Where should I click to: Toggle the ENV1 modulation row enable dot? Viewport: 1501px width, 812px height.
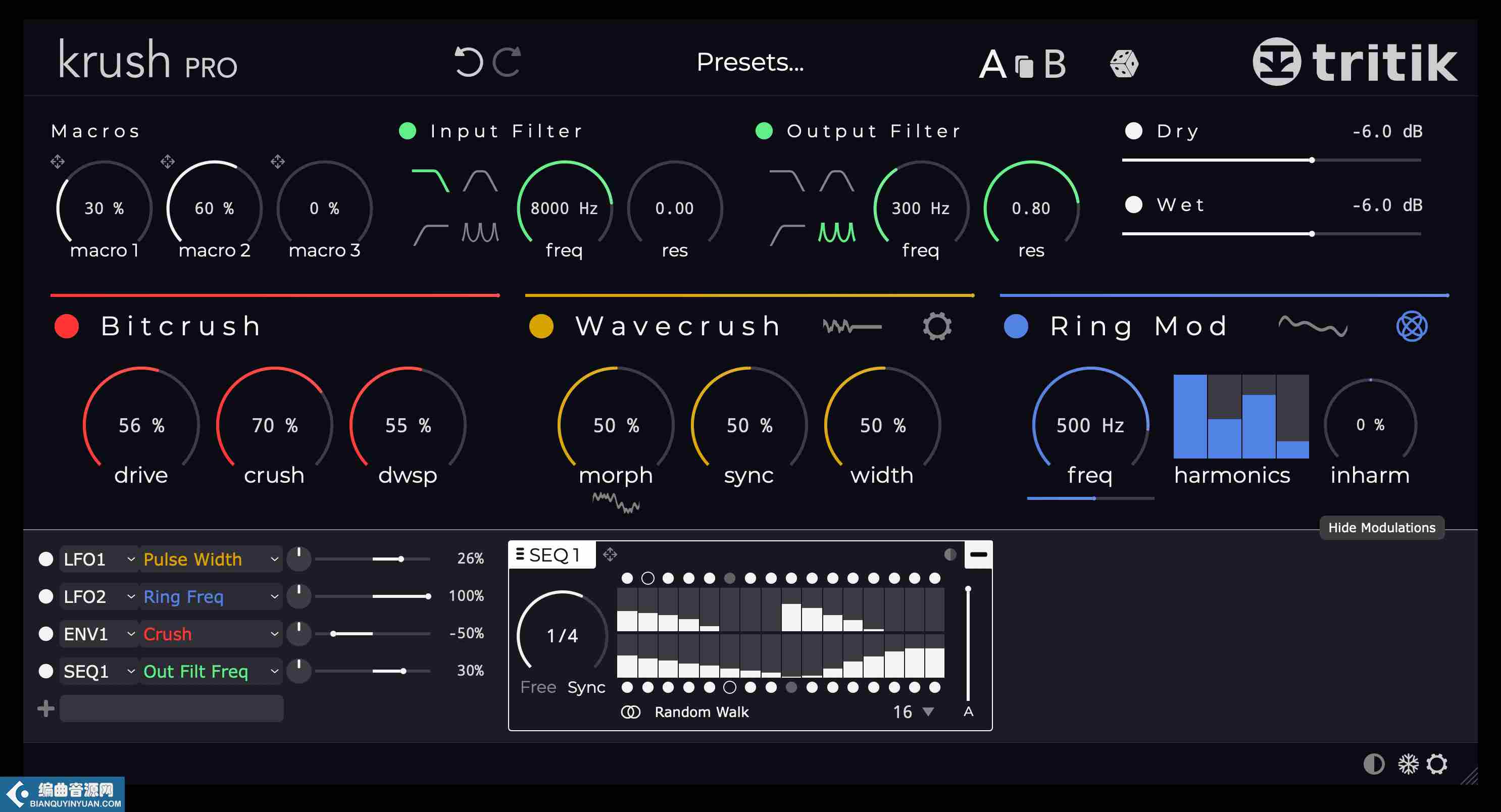click(45, 634)
